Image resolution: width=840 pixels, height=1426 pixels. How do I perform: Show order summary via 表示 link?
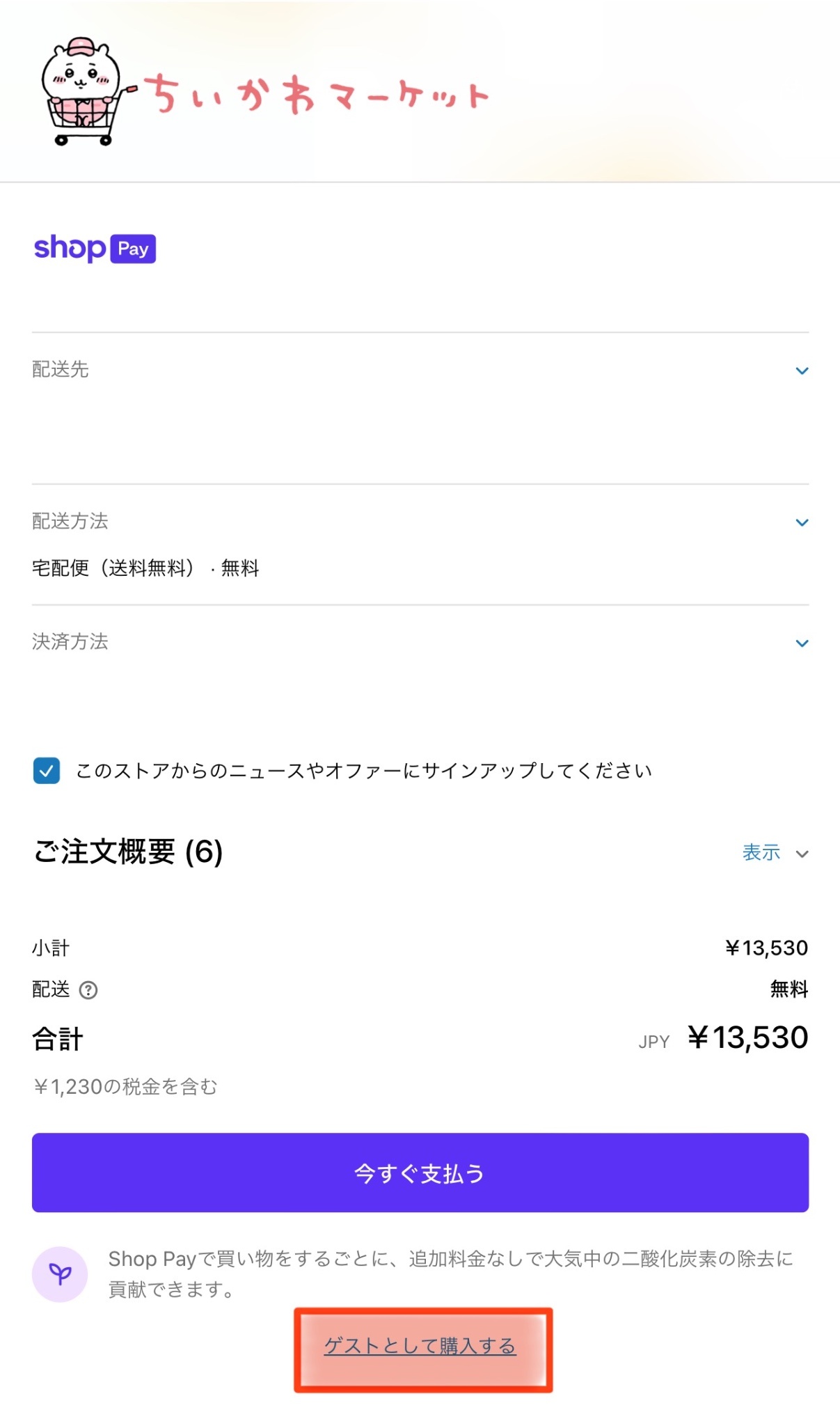click(x=761, y=852)
